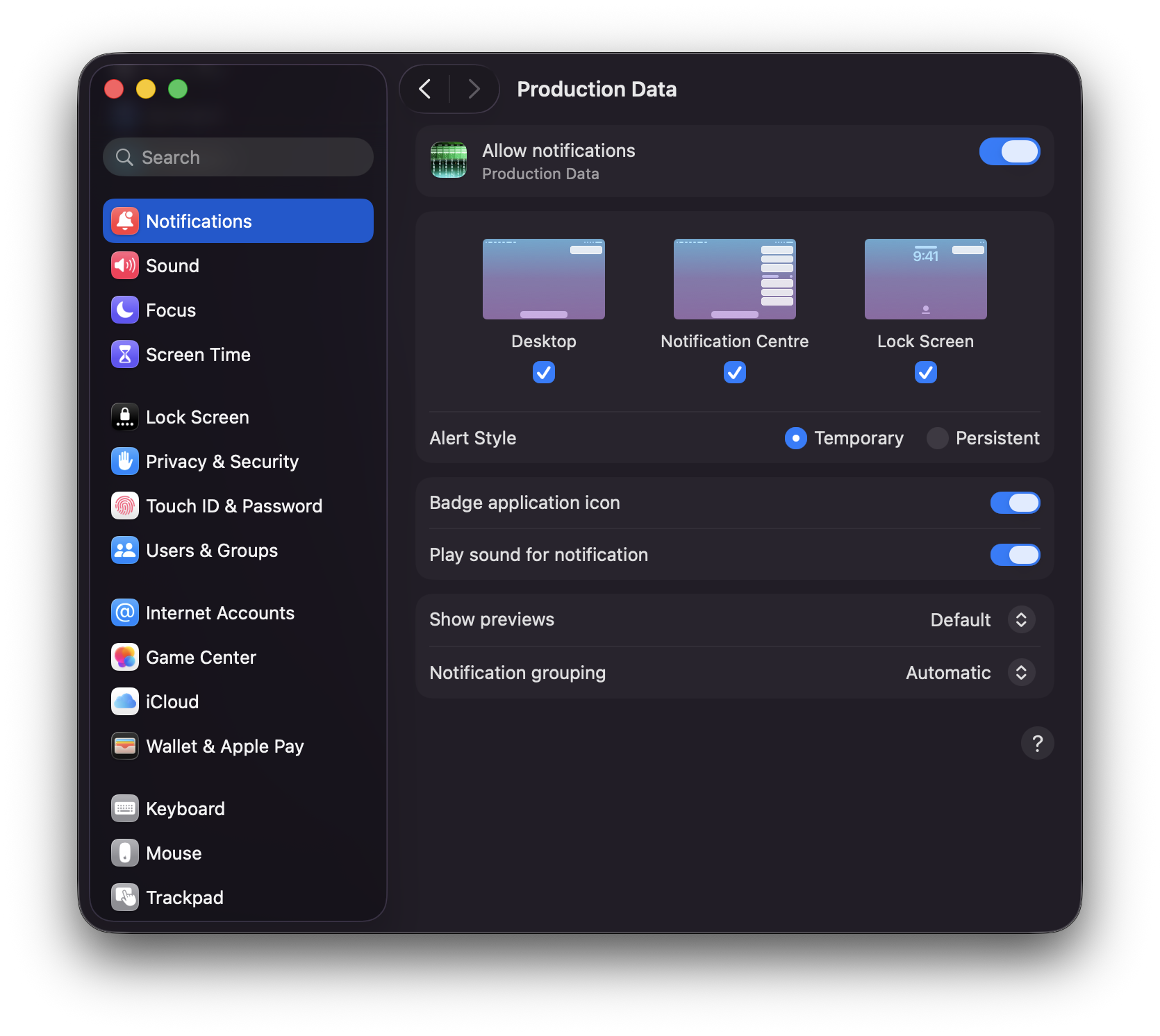Click the iCloud cloud icon
This screenshot has width=1160, height=1036.
click(125, 701)
